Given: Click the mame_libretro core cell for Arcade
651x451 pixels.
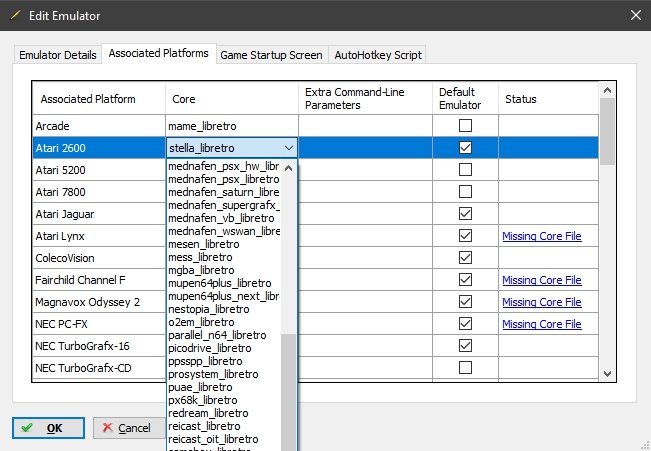Looking at the screenshot, I should pos(232,126).
